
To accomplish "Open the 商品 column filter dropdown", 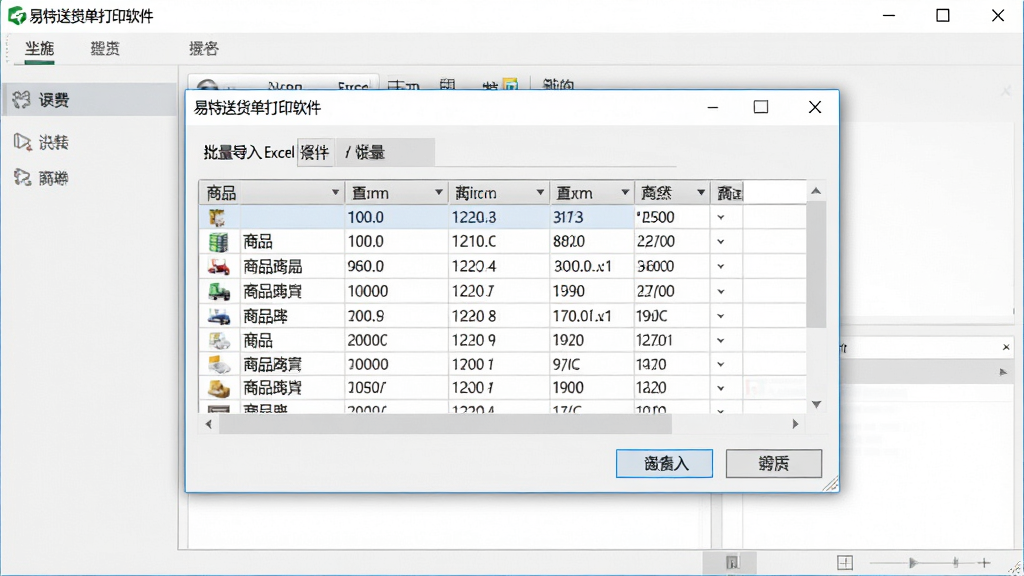I will (x=335, y=193).
